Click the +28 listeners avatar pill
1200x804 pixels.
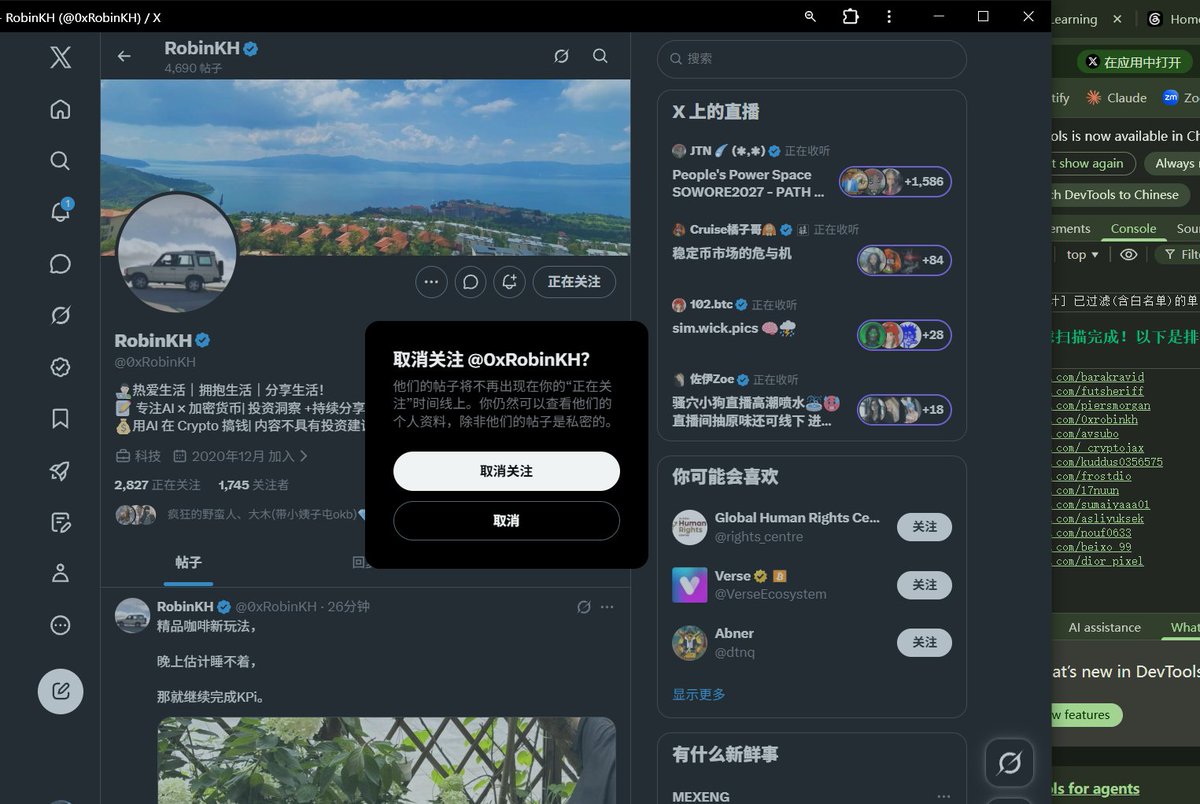[904, 335]
